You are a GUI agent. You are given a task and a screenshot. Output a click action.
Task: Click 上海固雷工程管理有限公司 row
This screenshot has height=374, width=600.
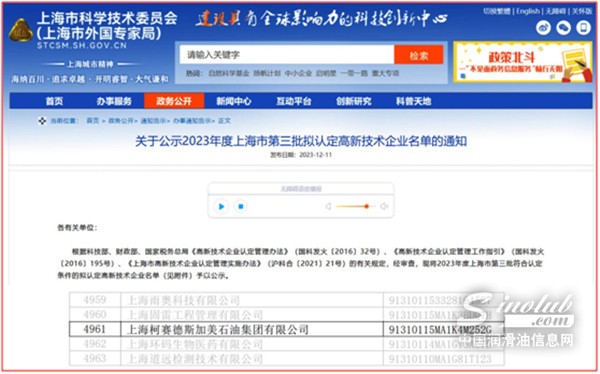(x=194, y=315)
